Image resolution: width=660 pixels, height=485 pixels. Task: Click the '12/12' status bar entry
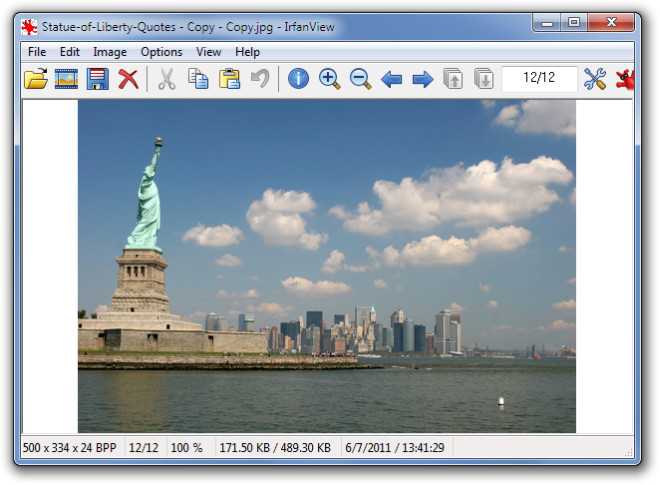coord(144,447)
